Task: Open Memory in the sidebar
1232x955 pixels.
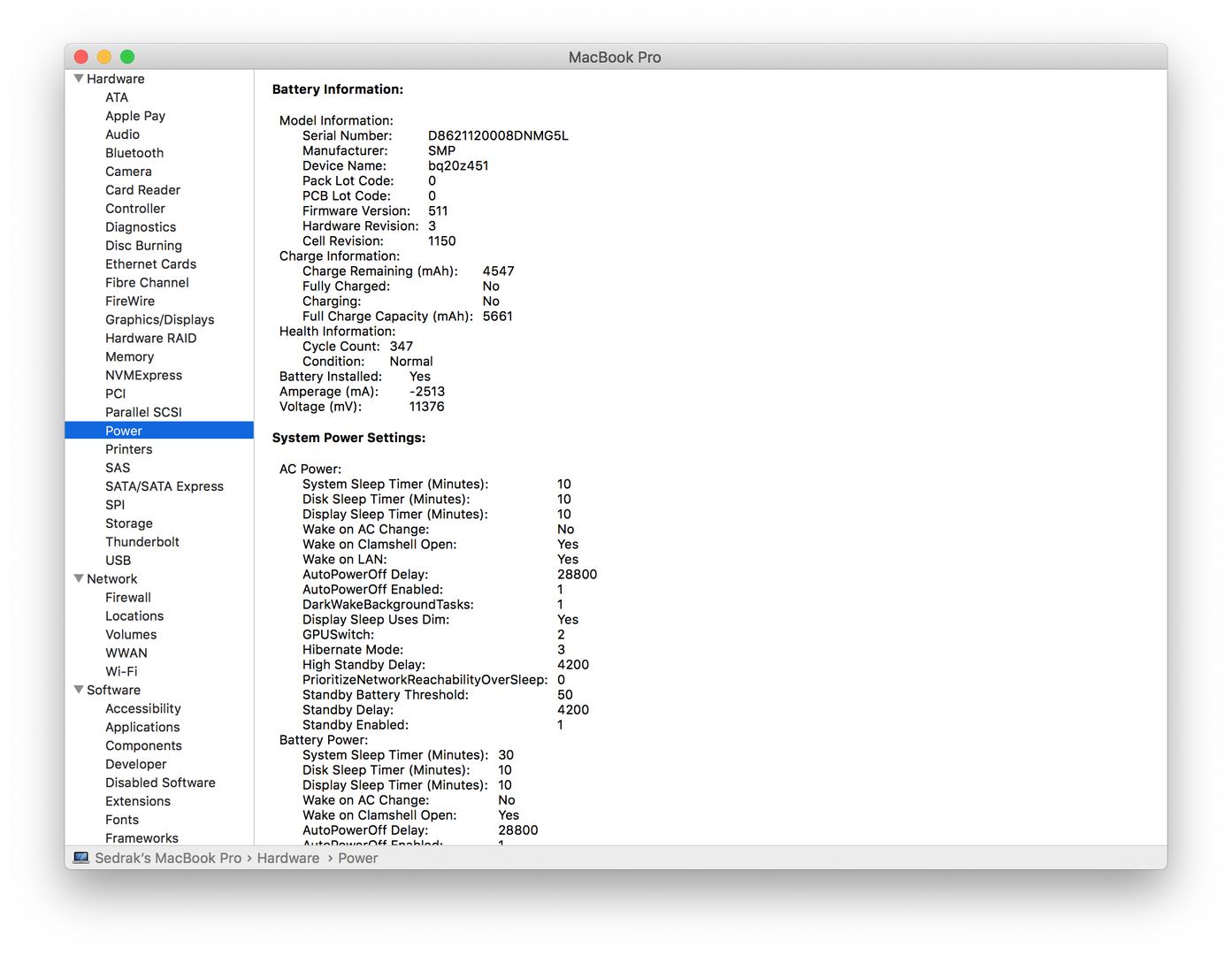Action: (x=130, y=357)
